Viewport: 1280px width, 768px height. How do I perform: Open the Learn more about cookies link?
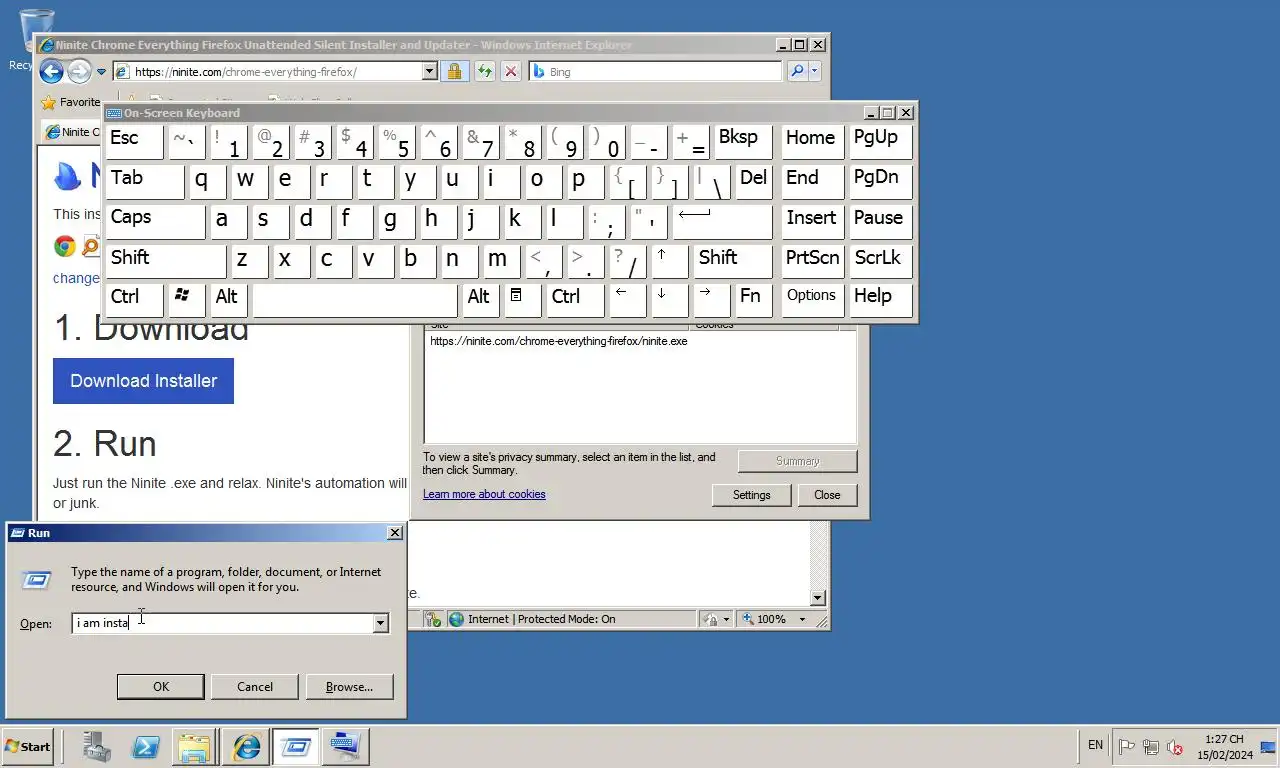[x=484, y=494]
